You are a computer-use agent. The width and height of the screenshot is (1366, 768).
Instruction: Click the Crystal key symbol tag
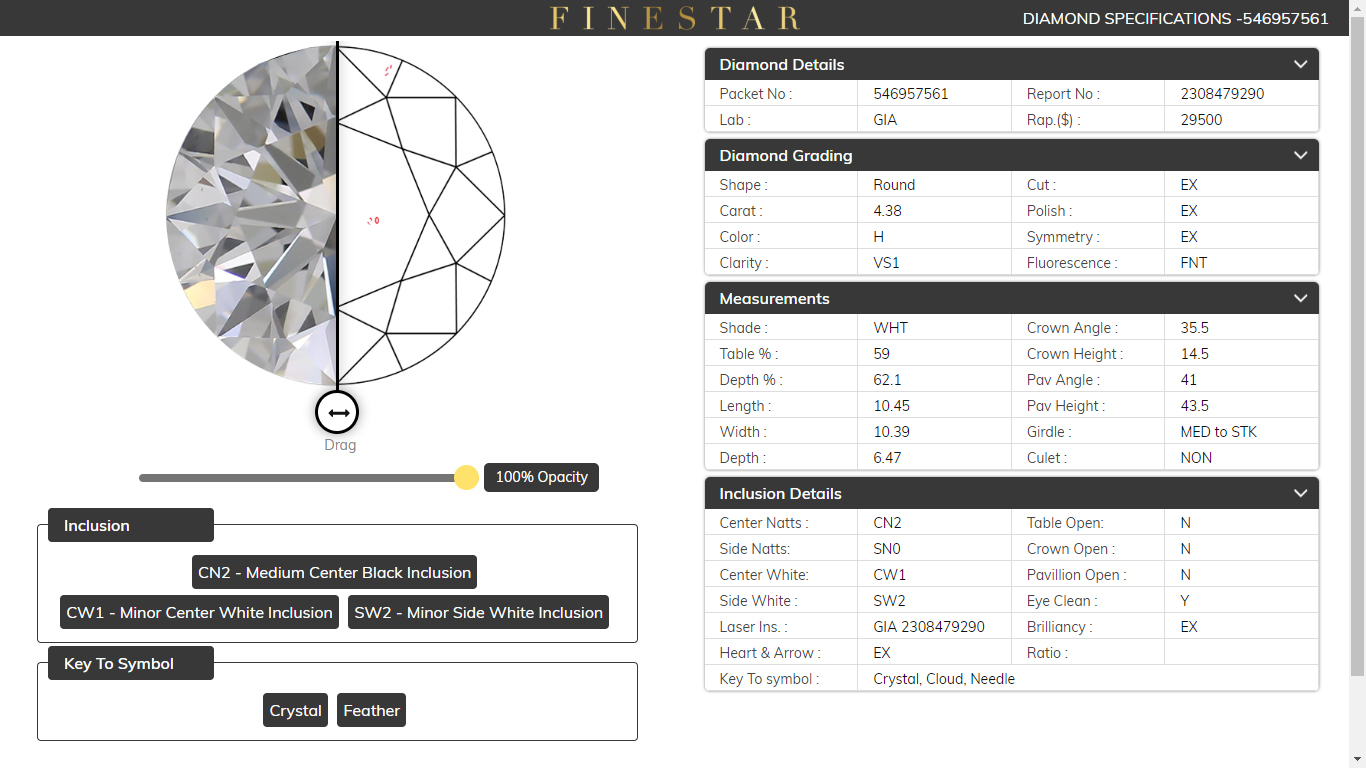pyautogui.click(x=295, y=710)
